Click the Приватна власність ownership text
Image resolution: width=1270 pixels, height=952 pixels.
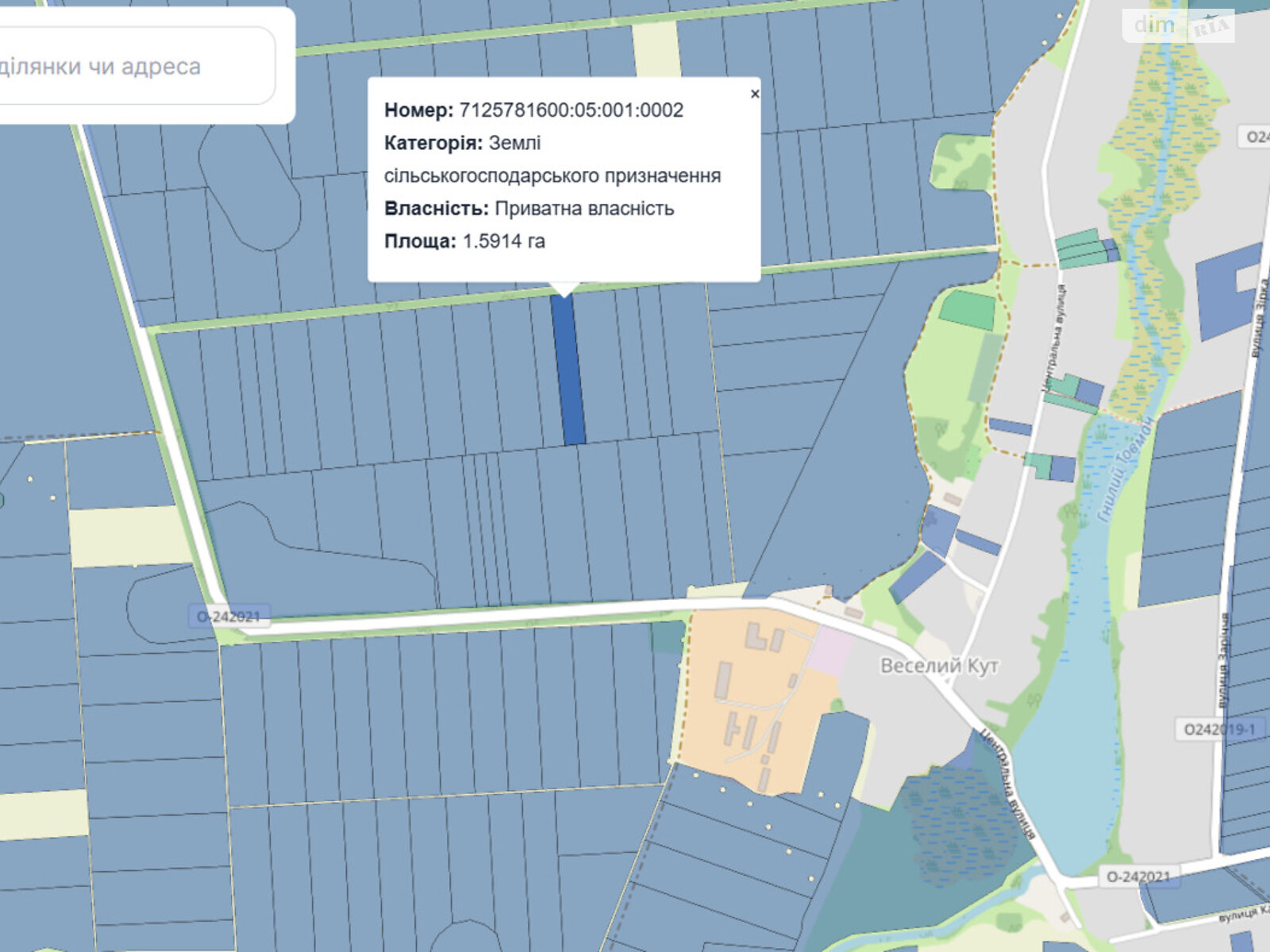pyautogui.click(x=584, y=209)
